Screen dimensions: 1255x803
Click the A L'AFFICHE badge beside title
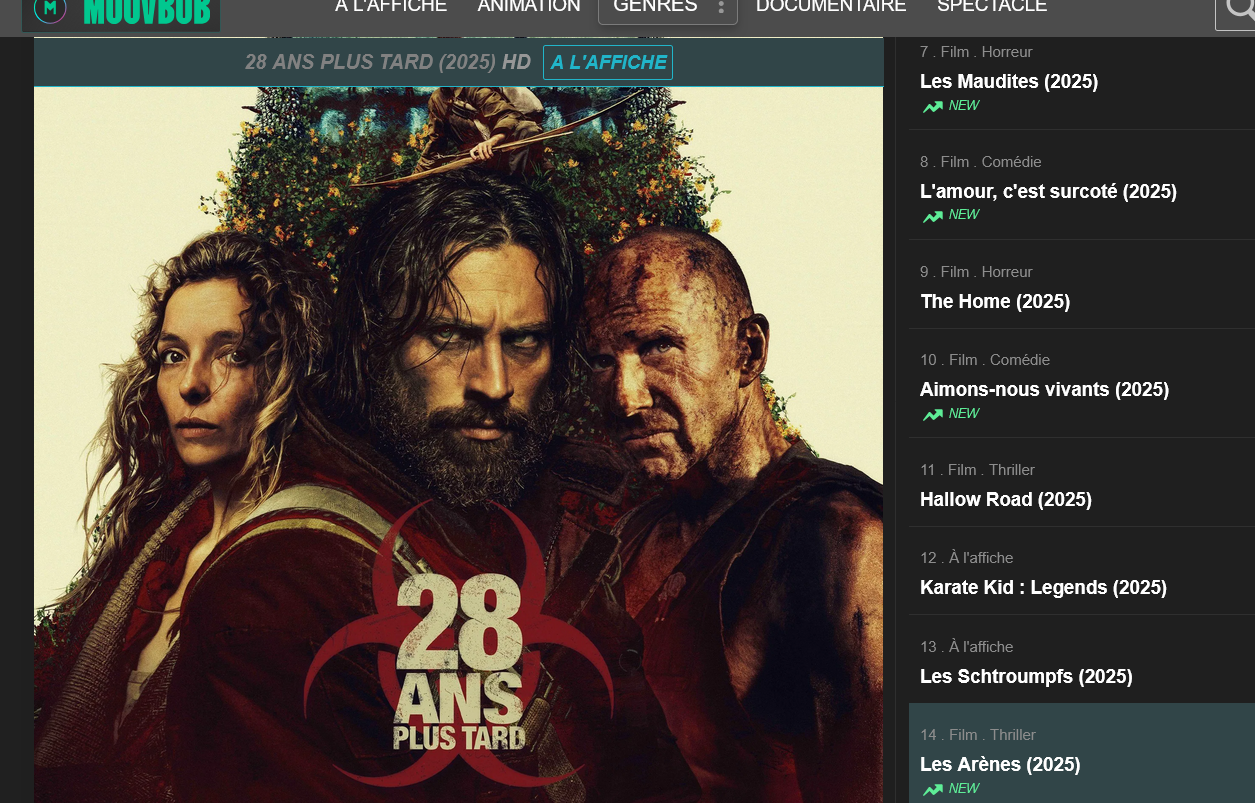coord(608,62)
